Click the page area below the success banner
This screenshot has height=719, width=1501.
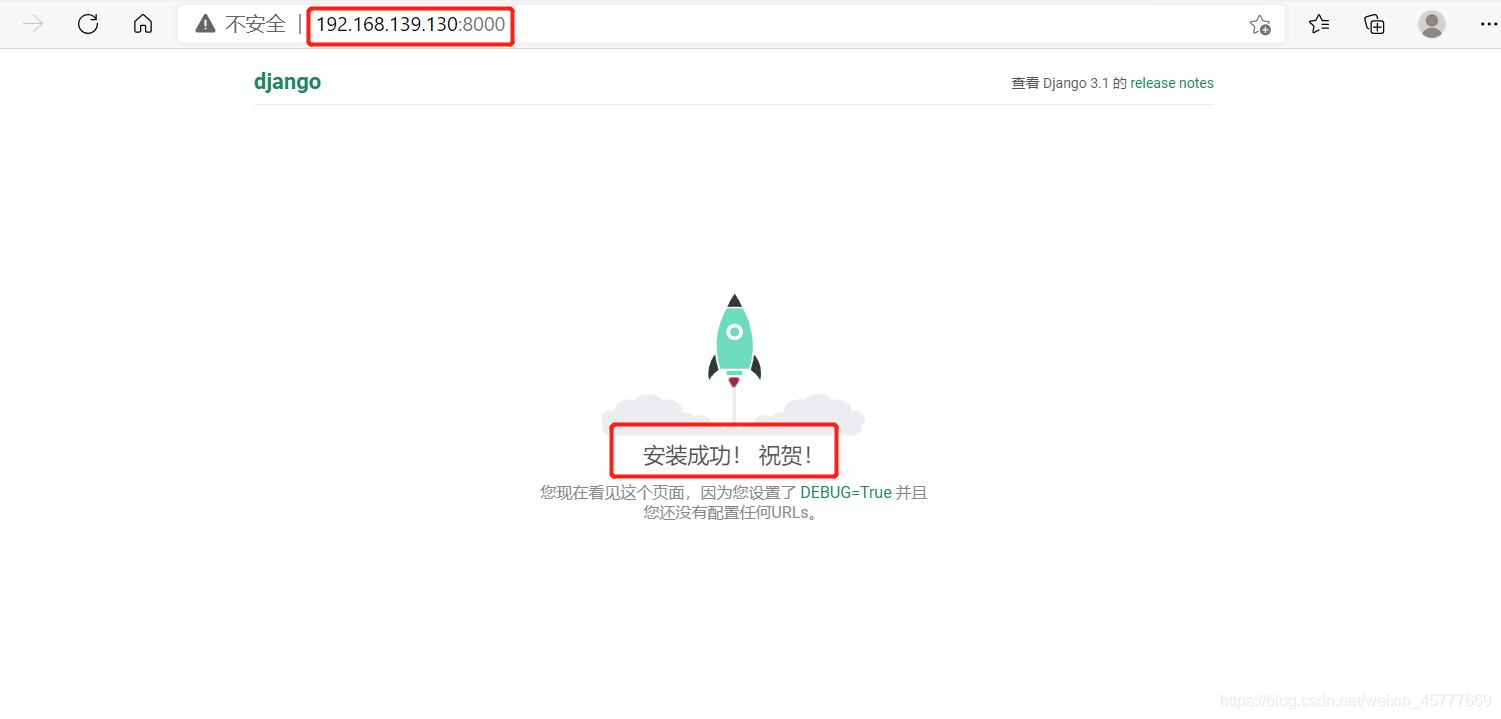(733, 600)
